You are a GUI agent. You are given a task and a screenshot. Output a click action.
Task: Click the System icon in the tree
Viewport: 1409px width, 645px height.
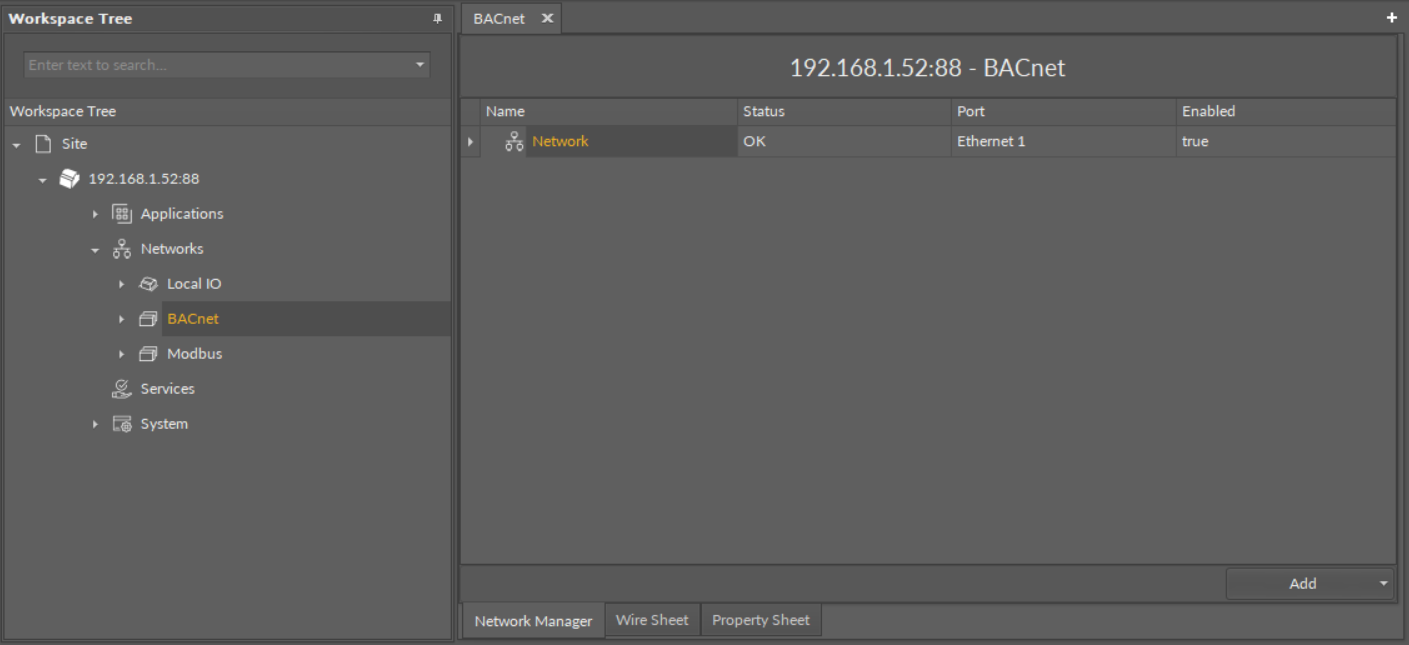pos(120,423)
